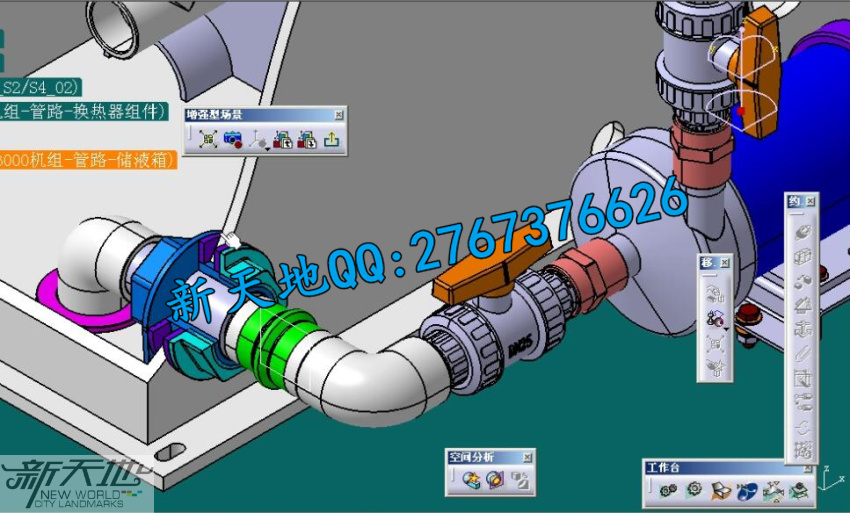
Task: Click the Exit Scene icon with yellow arrow
Action: click(x=331, y=139)
